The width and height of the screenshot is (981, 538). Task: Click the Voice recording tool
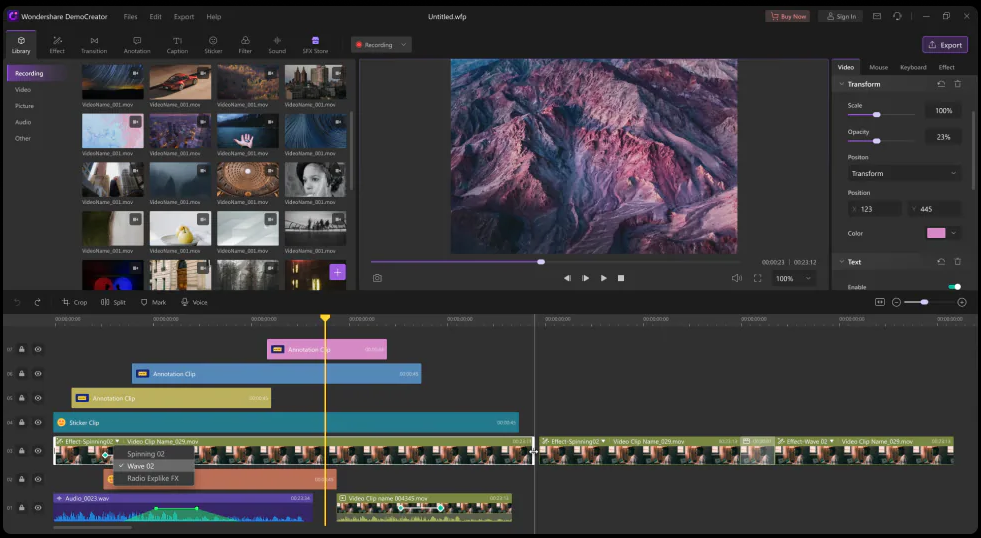194,302
